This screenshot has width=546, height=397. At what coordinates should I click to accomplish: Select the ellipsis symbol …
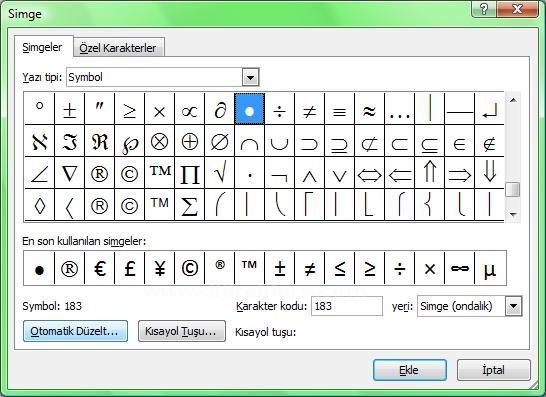tap(399, 109)
